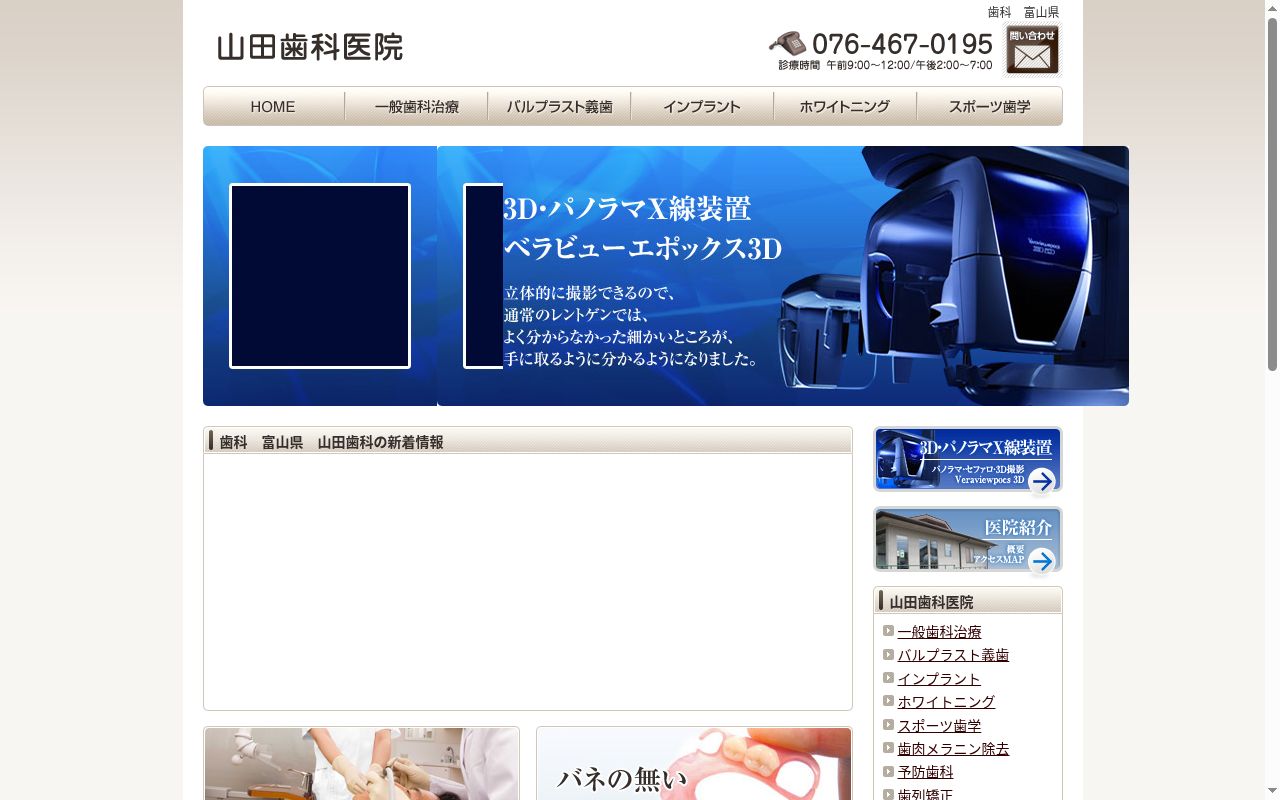Open the 3D・パノラマX線装置 sidebar banner

968,459
